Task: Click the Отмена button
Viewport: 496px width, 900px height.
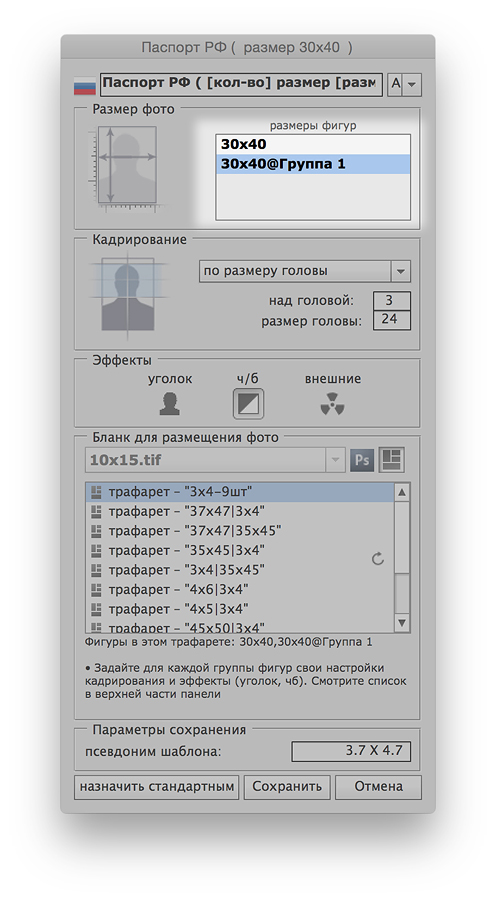Action: pos(378,787)
